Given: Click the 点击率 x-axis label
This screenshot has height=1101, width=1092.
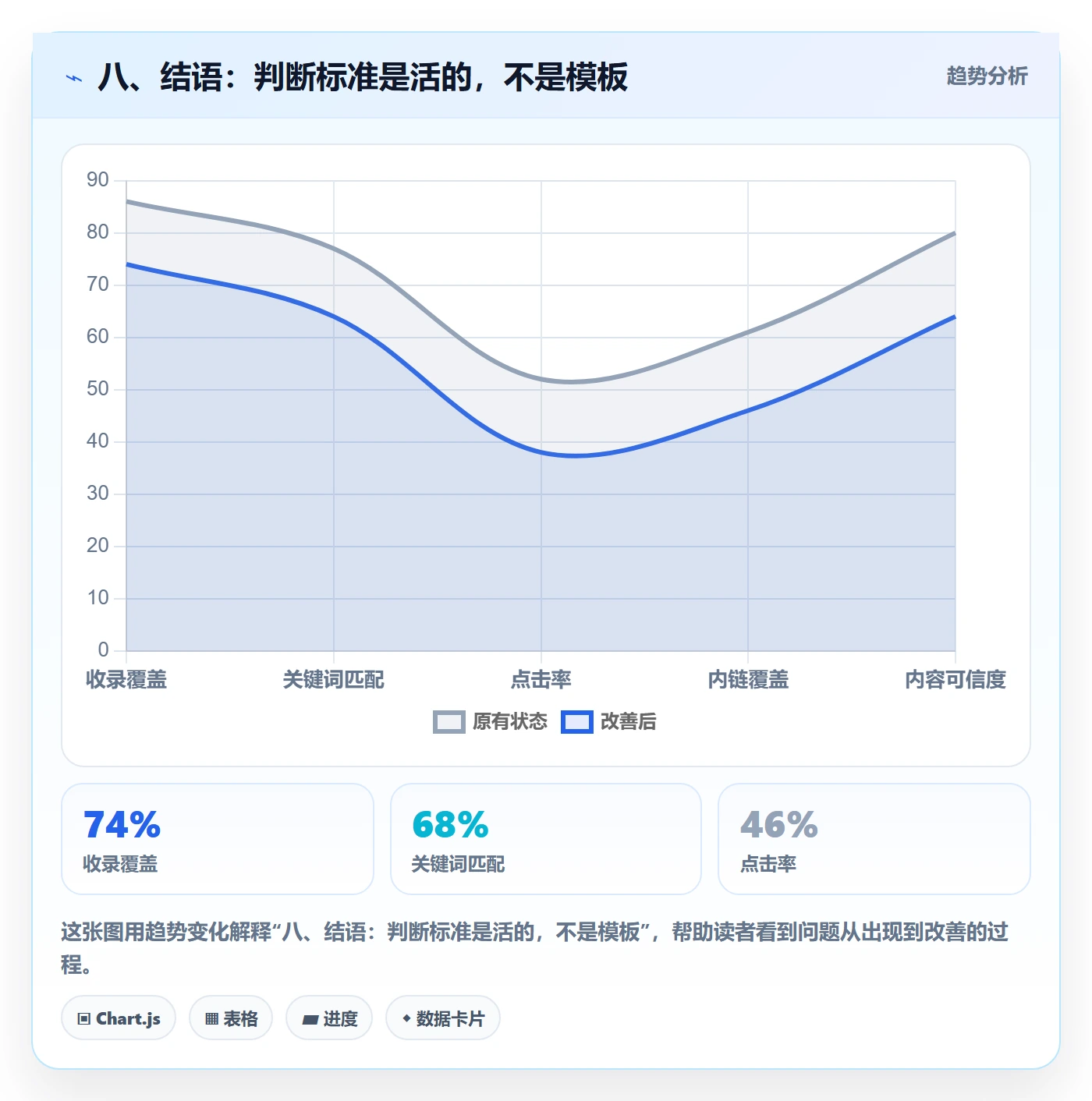Looking at the screenshot, I should (541, 680).
